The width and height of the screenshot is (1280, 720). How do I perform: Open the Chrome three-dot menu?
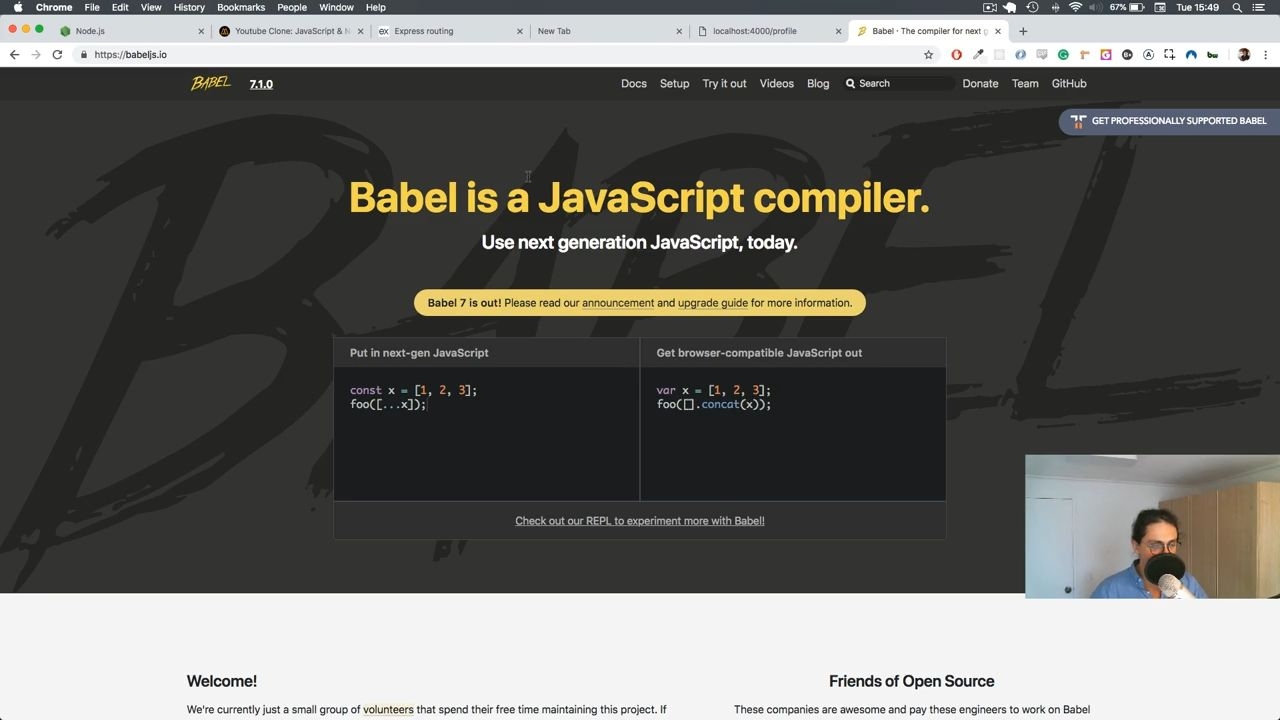coord(1265,55)
